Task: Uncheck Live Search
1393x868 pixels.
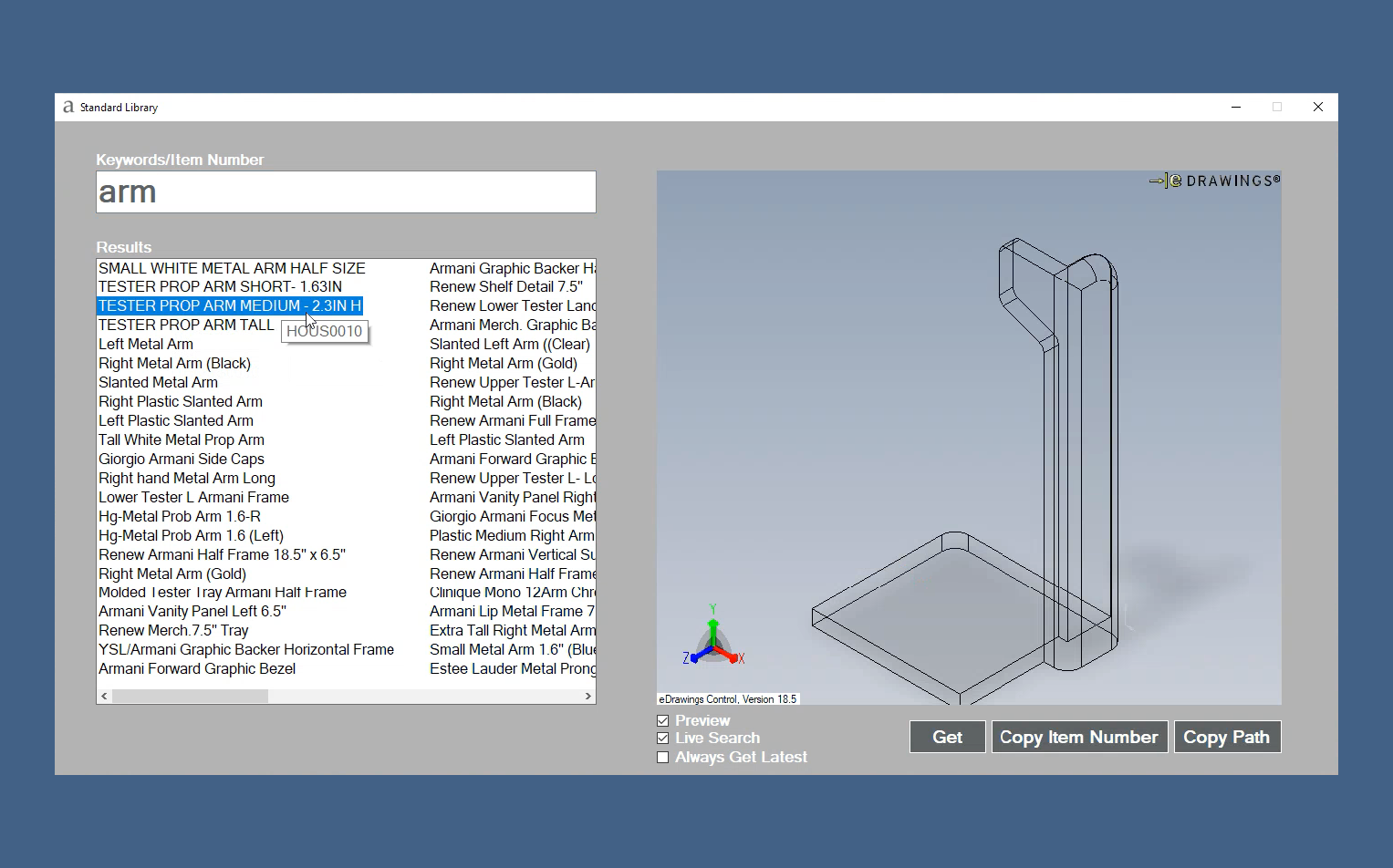Action: 662,739
